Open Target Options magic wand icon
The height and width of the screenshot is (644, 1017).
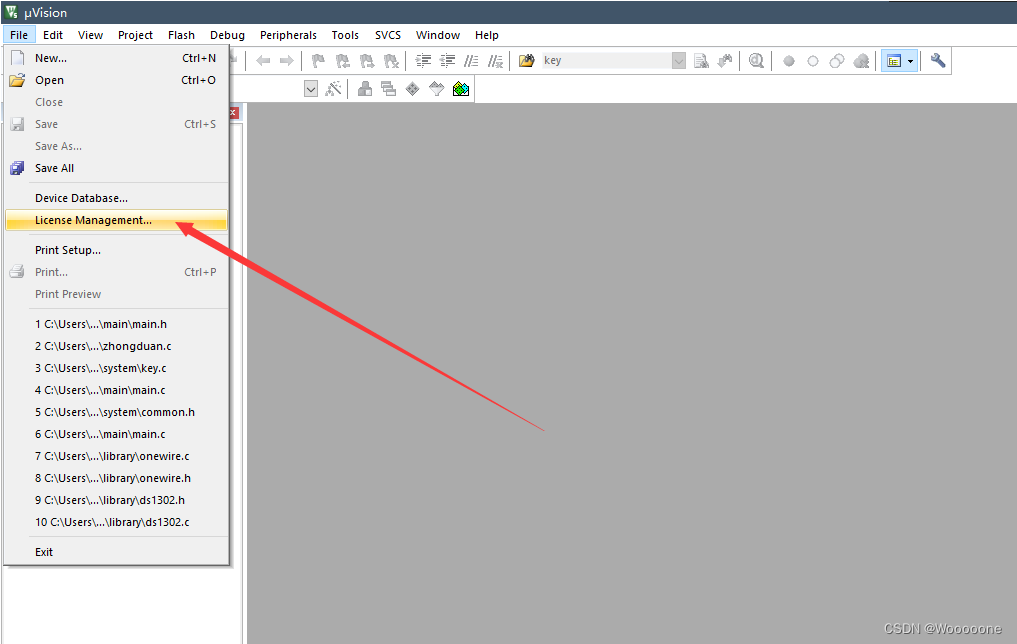[x=333, y=89]
